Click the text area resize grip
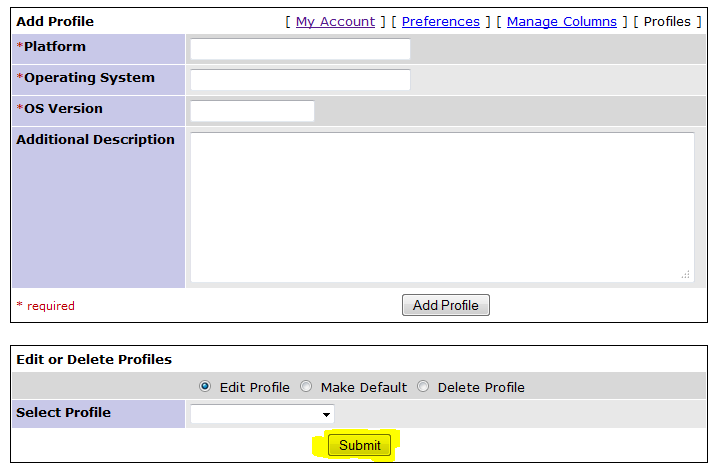 (x=686, y=274)
